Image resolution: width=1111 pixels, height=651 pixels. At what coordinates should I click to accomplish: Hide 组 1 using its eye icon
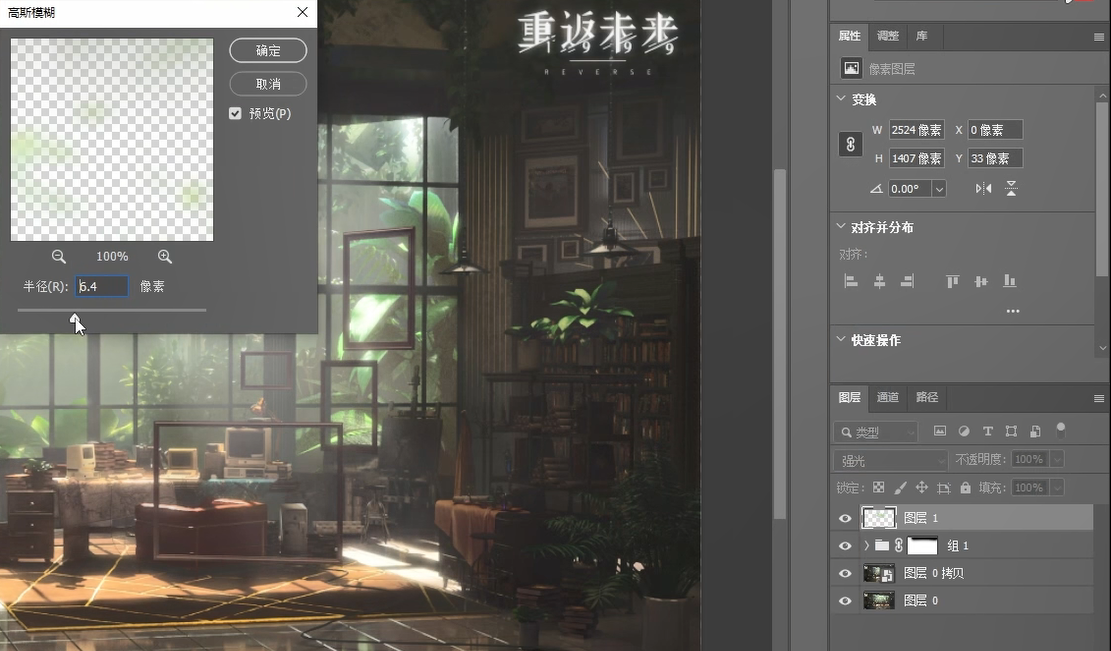coord(845,545)
